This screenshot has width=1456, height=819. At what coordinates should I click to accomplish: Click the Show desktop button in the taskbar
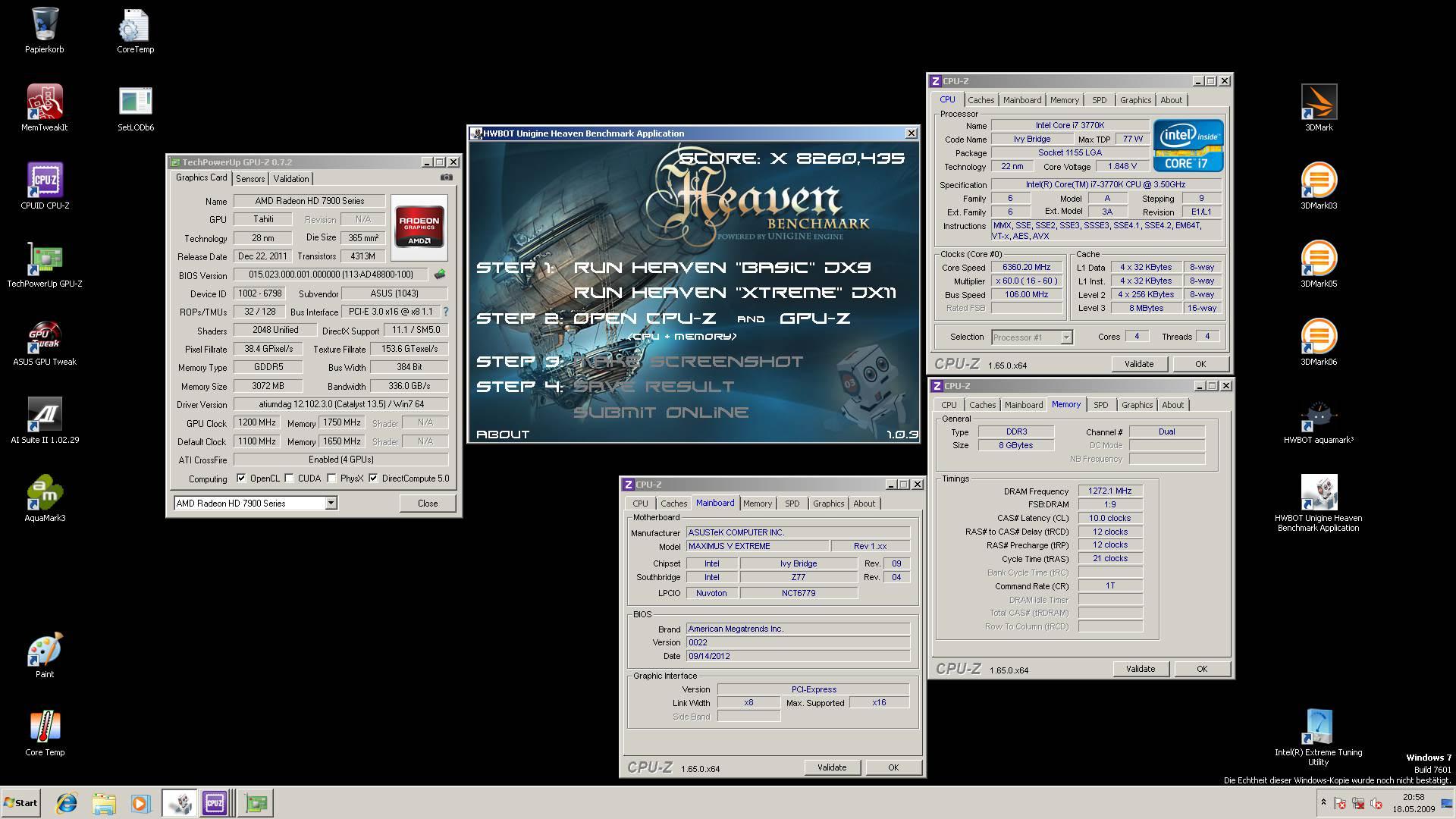(x=1448, y=803)
